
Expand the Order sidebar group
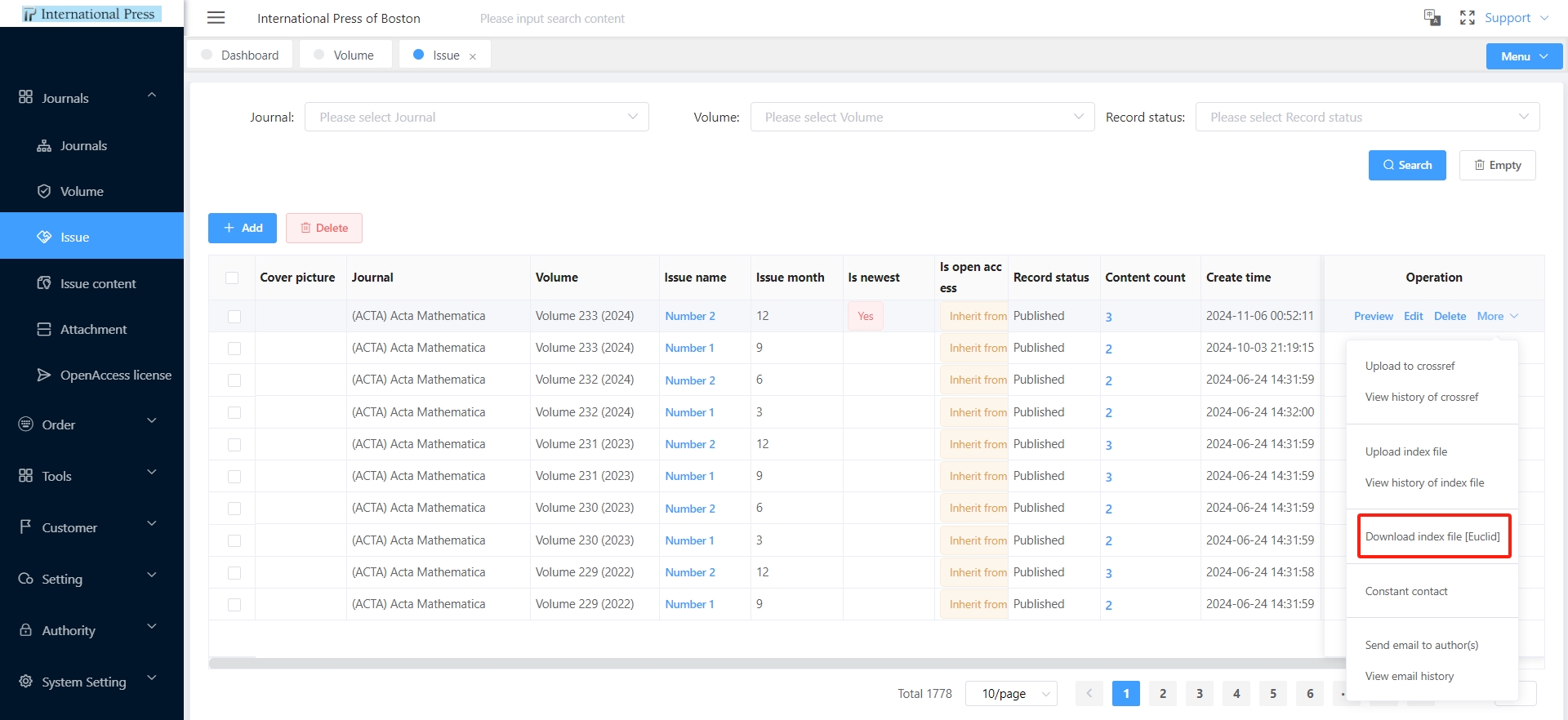point(91,424)
